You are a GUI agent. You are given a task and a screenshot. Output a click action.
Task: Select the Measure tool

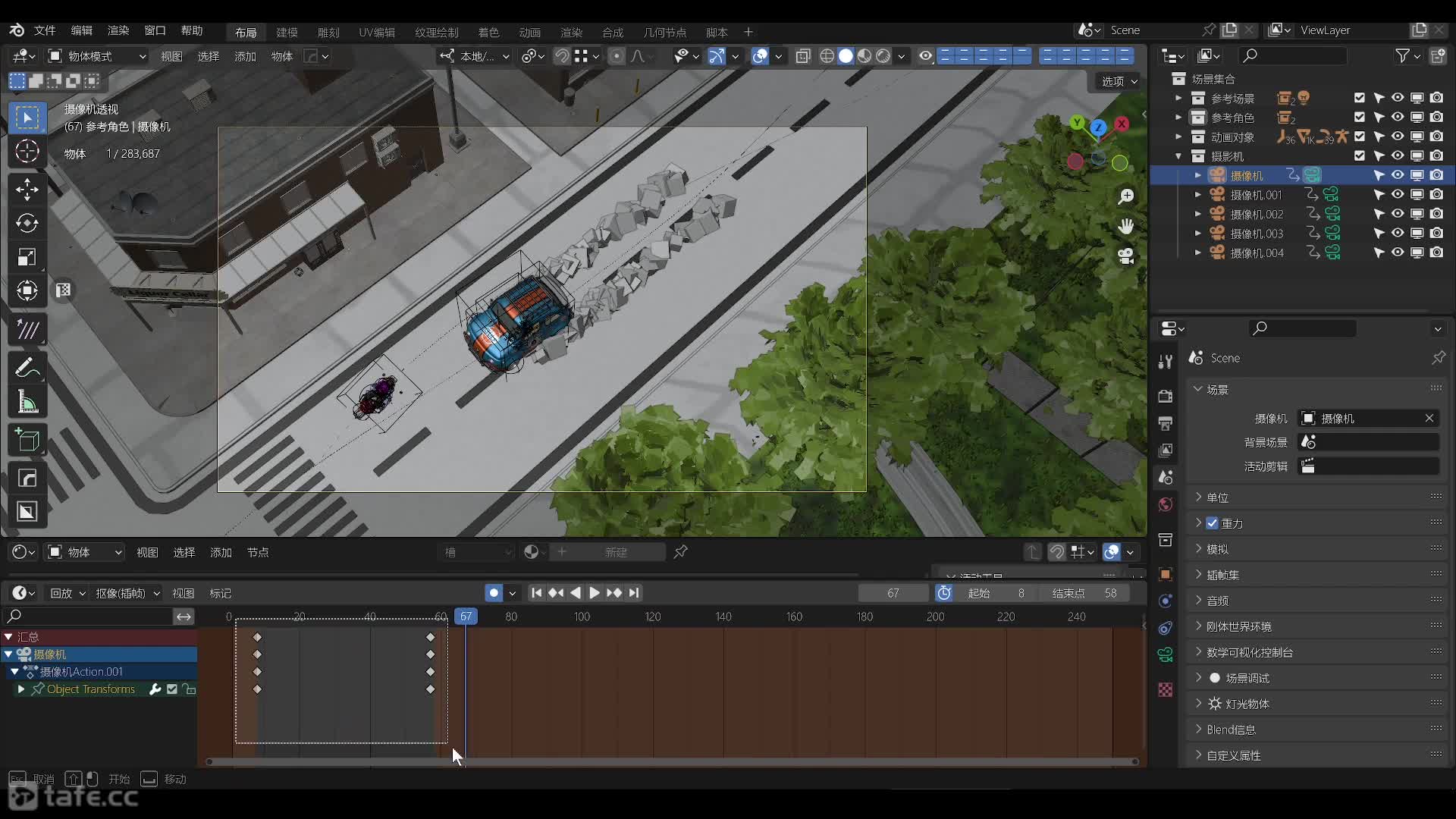coord(27,402)
